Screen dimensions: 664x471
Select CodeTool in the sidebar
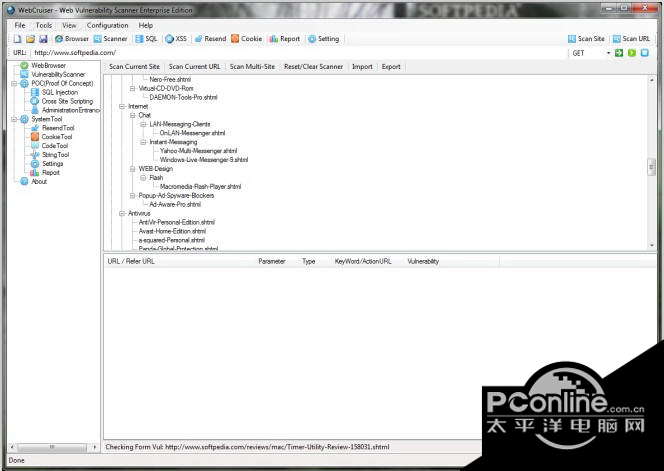tap(55, 146)
